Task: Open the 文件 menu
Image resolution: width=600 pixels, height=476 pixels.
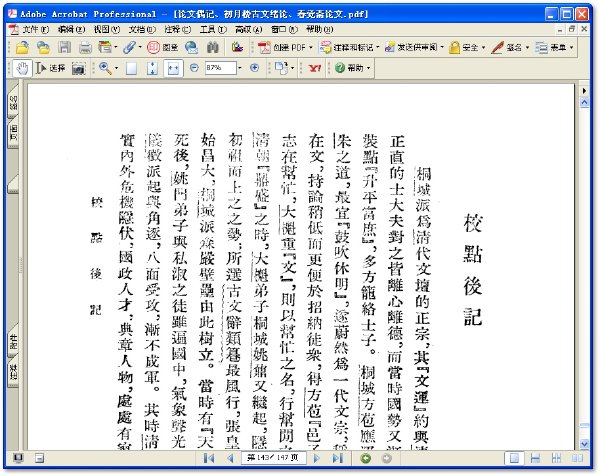Action: tap(35, 29)
